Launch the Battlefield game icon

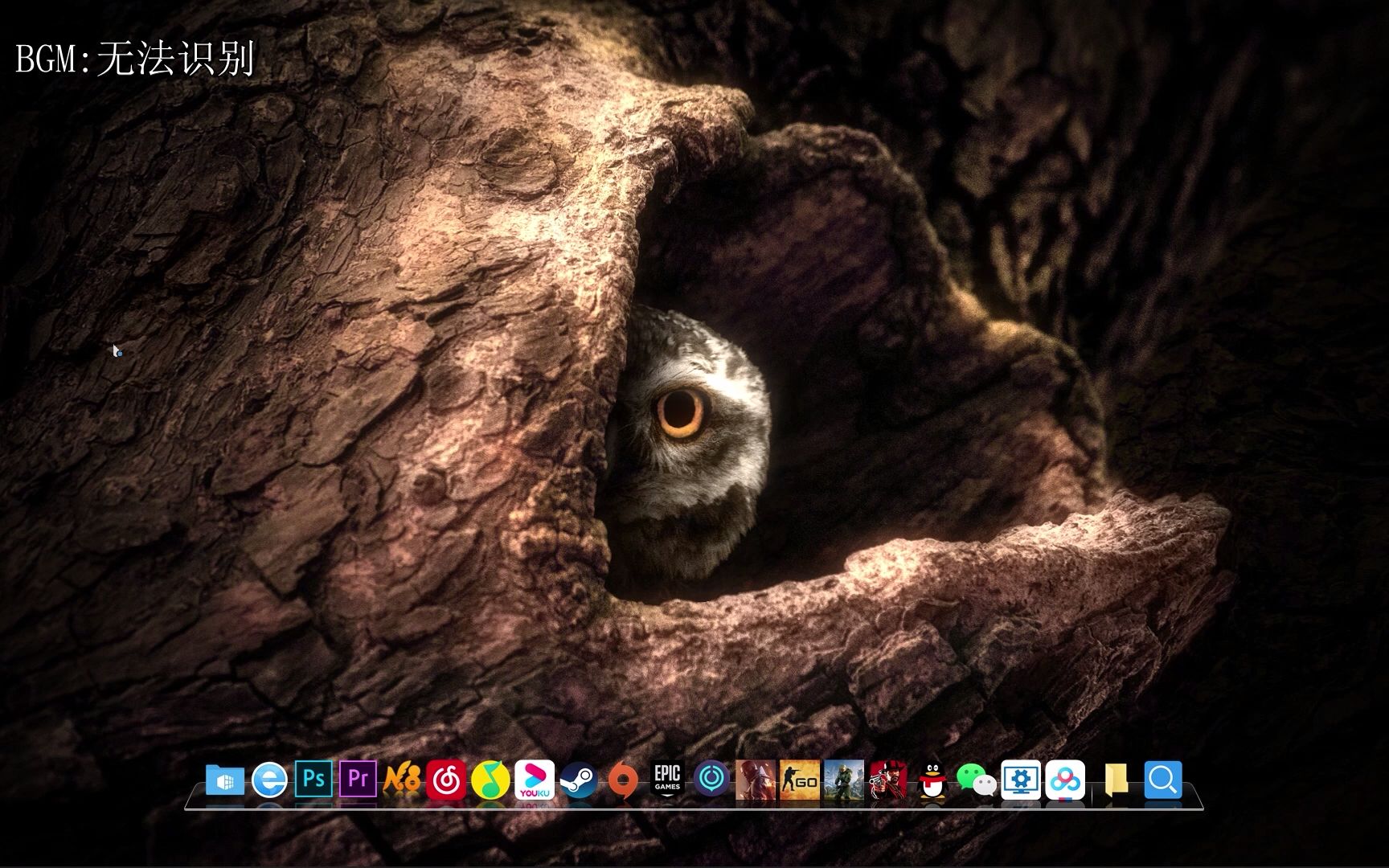(x=756, y=780)
